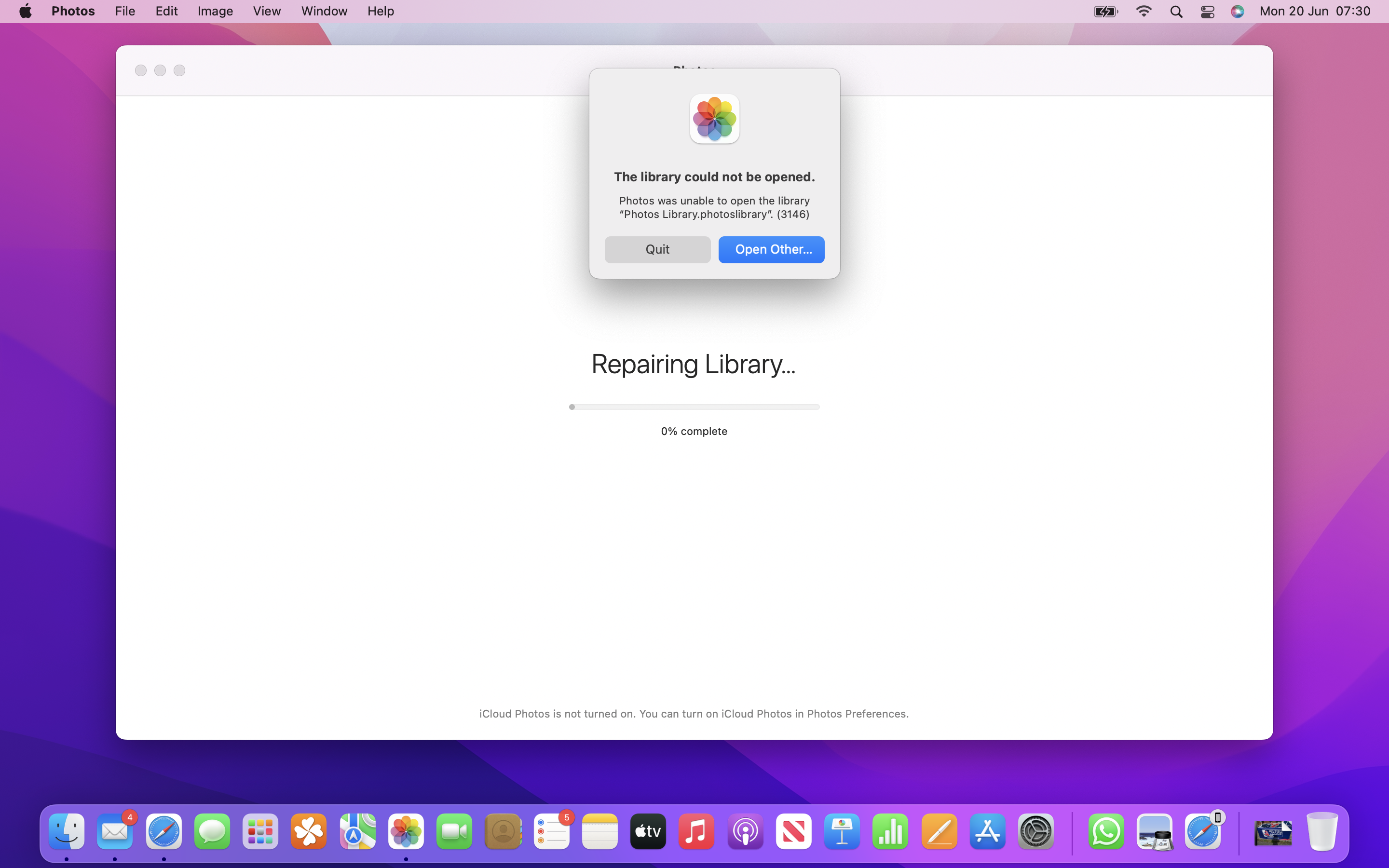Image resolution: width=1389 pixels, height=868 pixels.
Task: Open the Apple menu
Action: click(25, 11)
